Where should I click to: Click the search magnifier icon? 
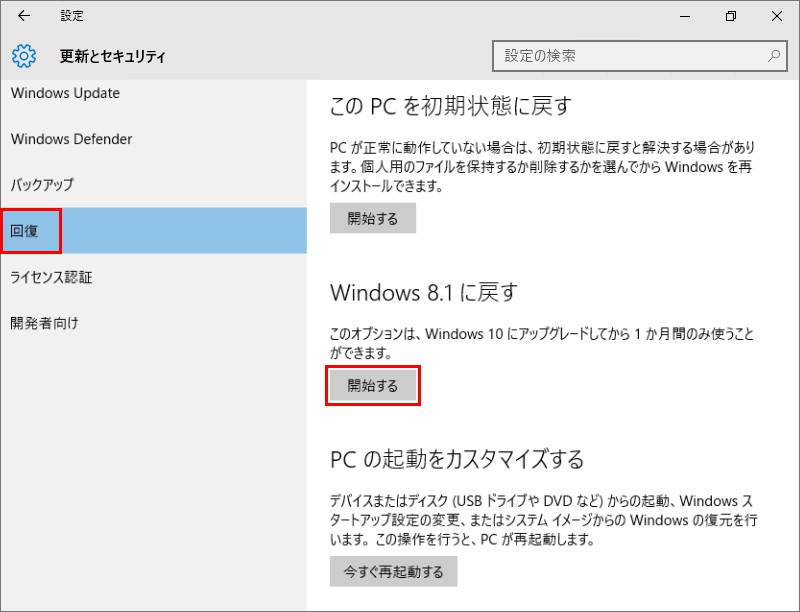(773, 56)
